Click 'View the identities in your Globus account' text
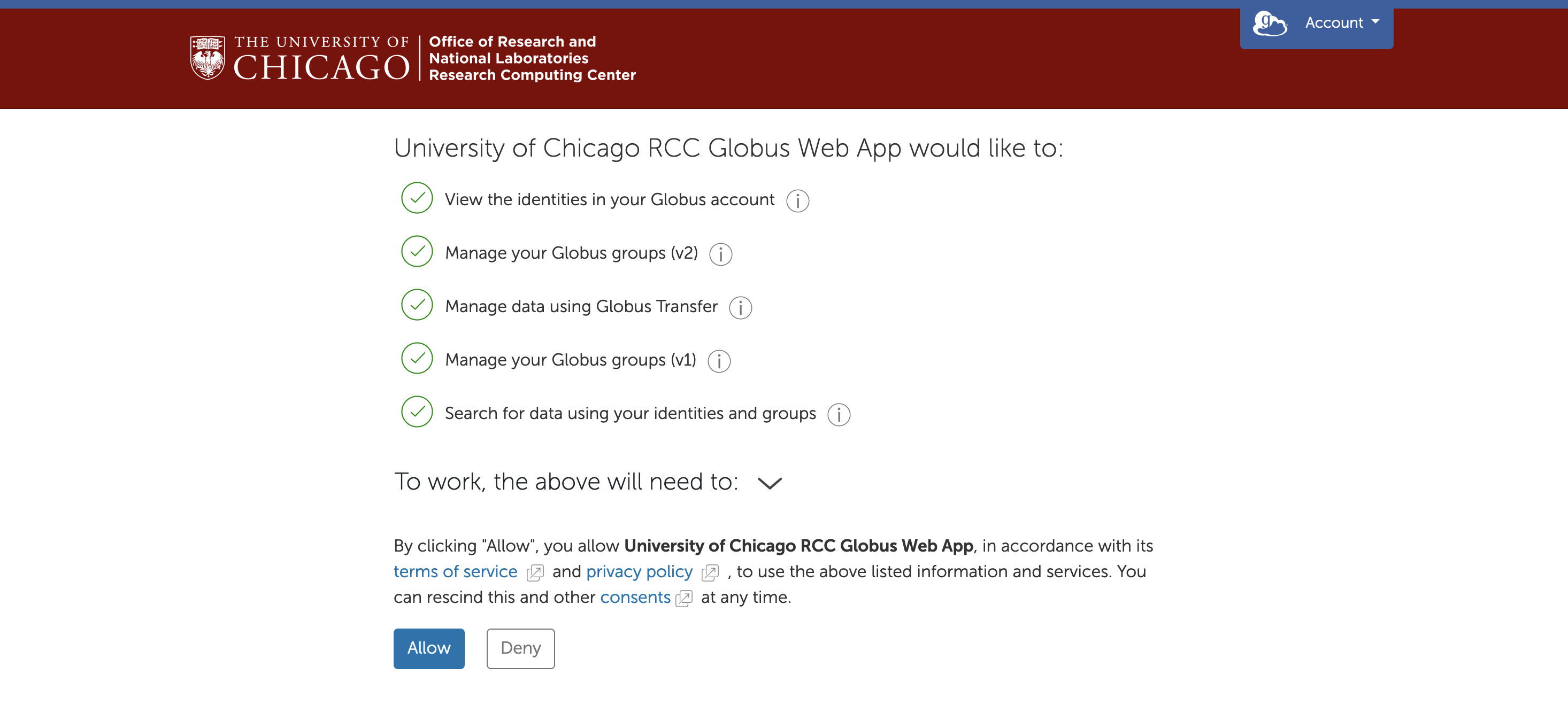Image resolution: width=1568 pixels, height=713 pixels. [x=609, y=199]
